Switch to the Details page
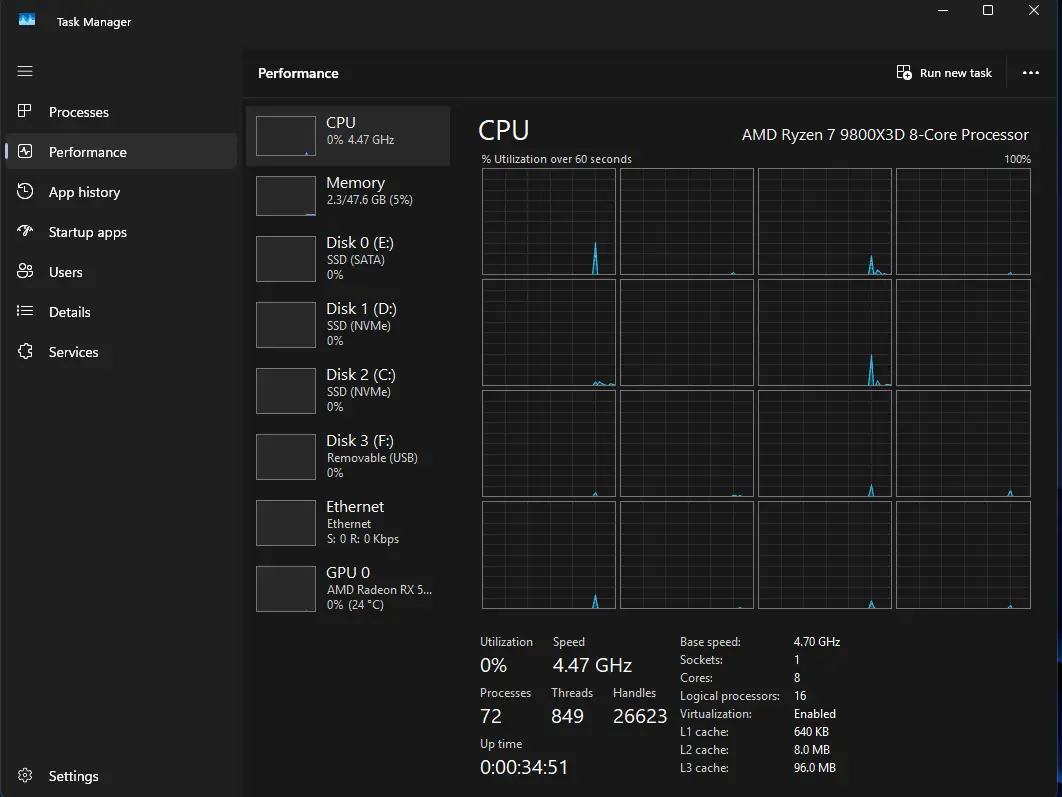The width and height of the screenshot is (1062, 797). coord(122,311)
